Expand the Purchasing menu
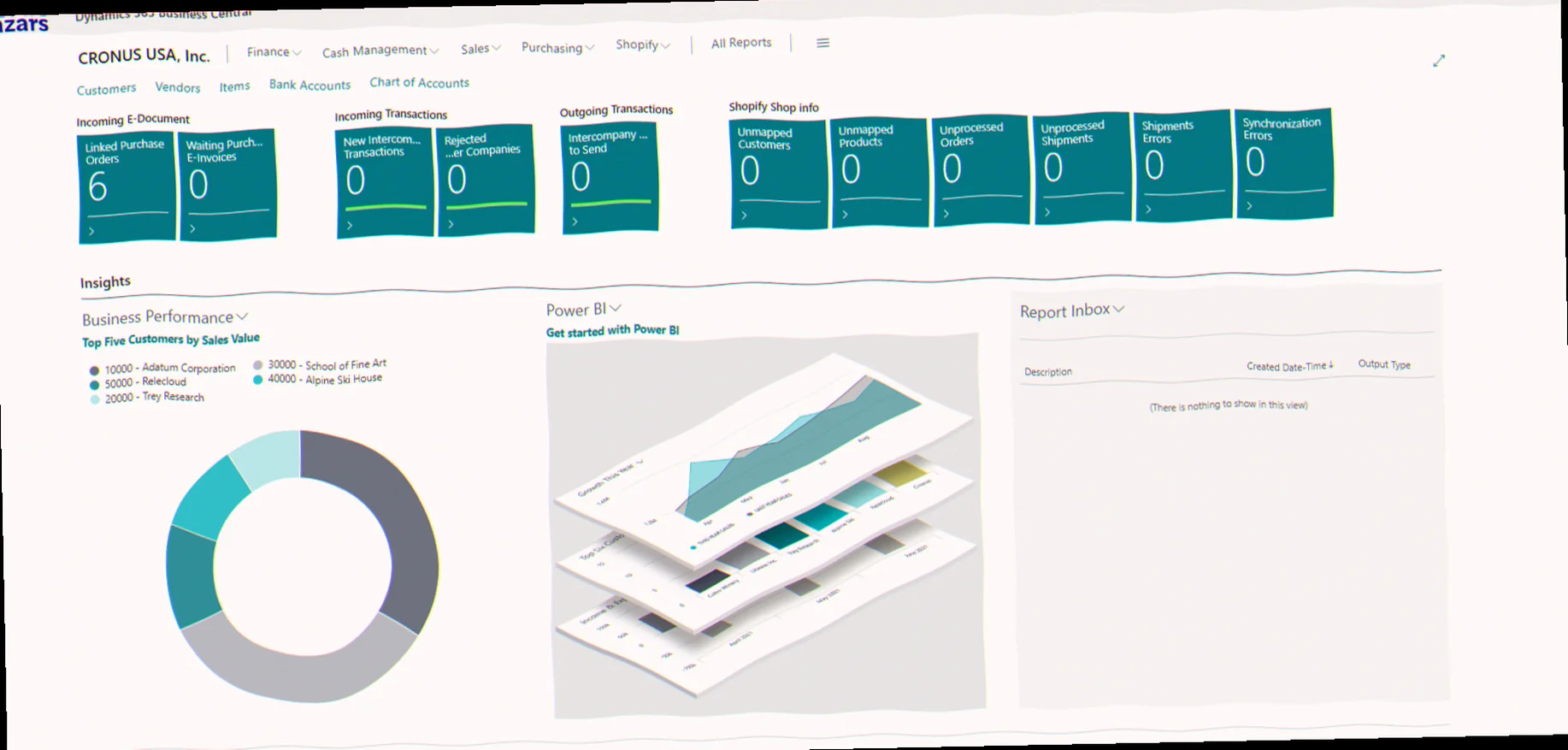Image resolution: width=1568 pixels, height=750 pixels. pos(557,48)
